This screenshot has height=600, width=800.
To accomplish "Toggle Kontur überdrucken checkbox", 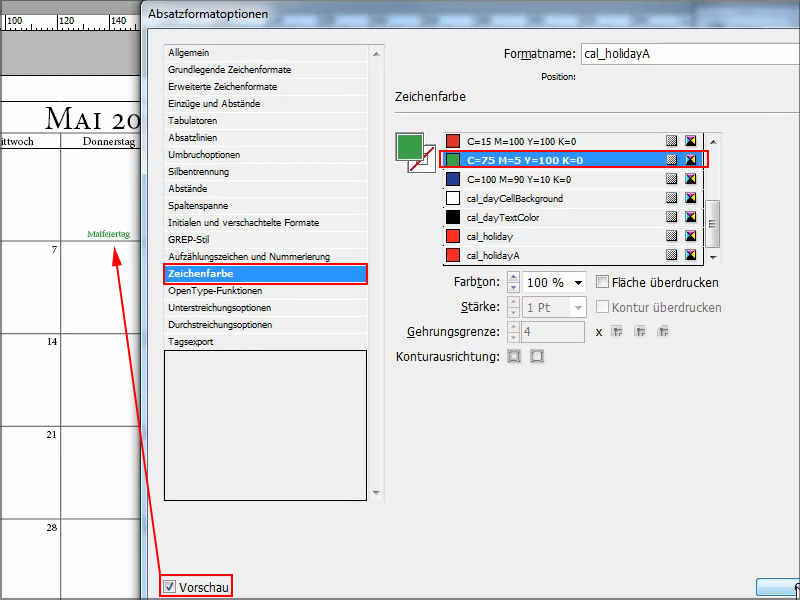I will click(603, 307).
